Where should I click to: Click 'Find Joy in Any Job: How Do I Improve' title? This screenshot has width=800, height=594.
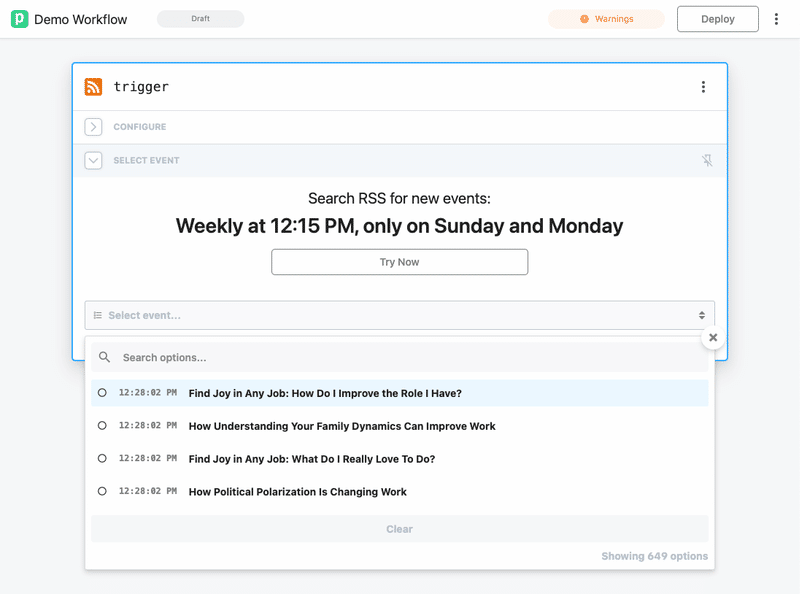325,393
